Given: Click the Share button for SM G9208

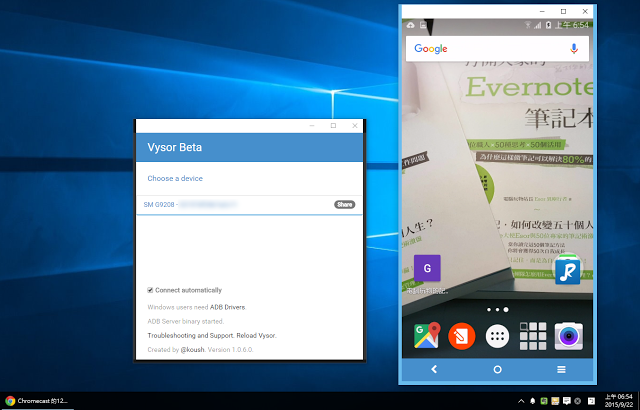Looking at the screenshot, I should click(x=344, y=204).
